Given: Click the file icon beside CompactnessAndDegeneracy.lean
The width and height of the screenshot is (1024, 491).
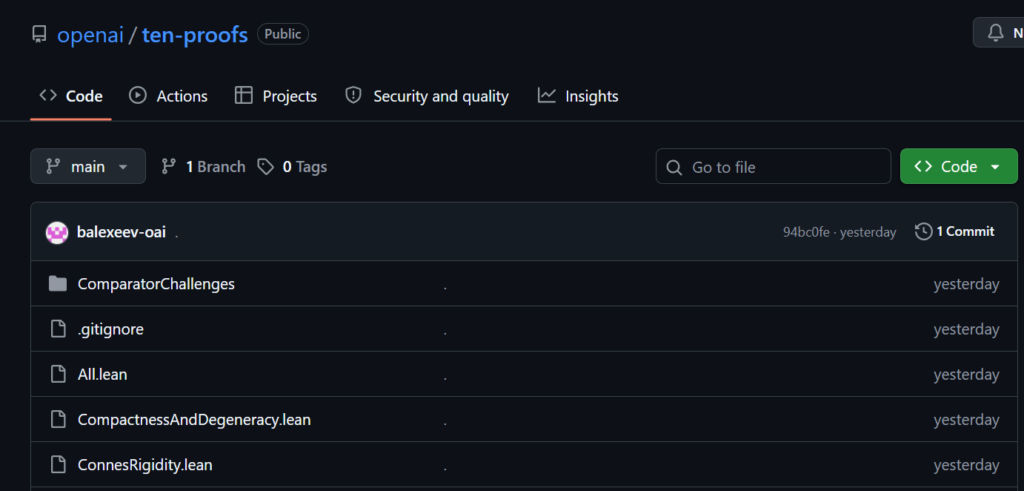Looking at the screenshot, I should click(58, 420).
